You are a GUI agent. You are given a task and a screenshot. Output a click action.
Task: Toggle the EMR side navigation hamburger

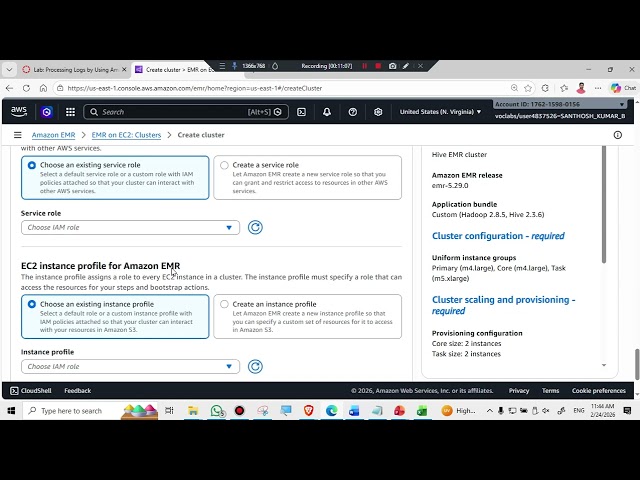(x=18, y=135)
